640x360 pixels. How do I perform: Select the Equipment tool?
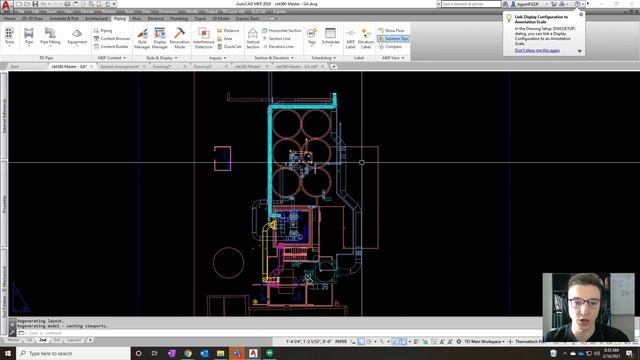pyautogui.click(x=77, y=37)
